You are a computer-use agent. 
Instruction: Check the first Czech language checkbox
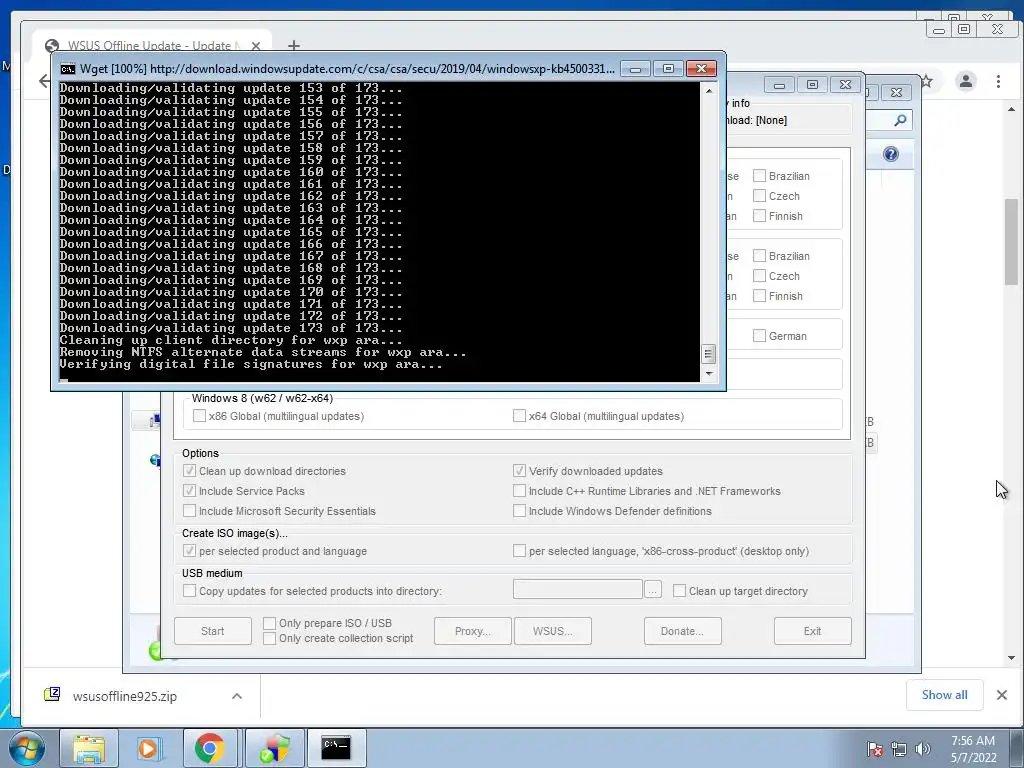click(x=760, y=196)
